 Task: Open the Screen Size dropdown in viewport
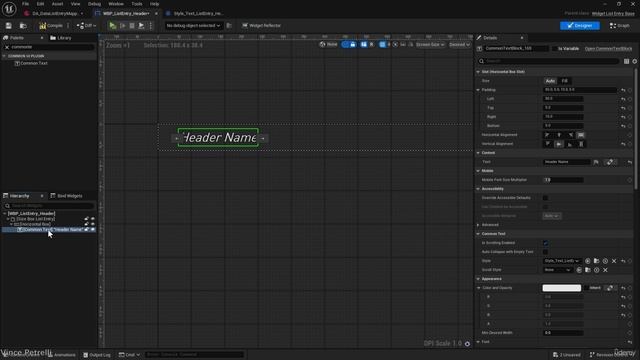[430, 44]
